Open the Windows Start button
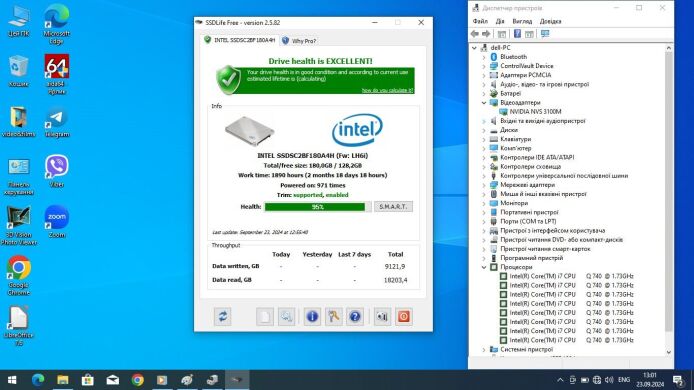 12,380
